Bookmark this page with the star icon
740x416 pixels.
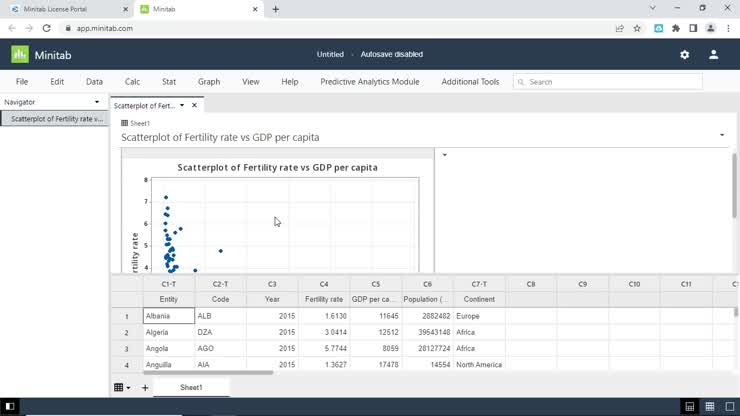[637, 28]
